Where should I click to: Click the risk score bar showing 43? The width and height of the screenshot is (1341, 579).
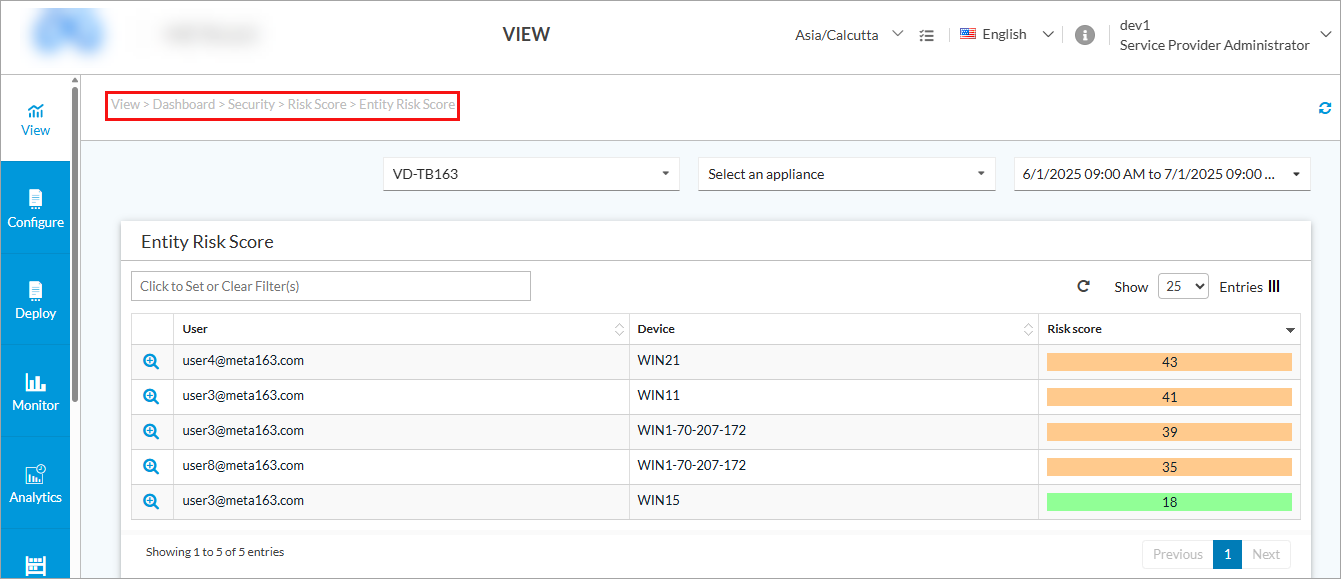pyautogui.click(x=1169, y=362)
